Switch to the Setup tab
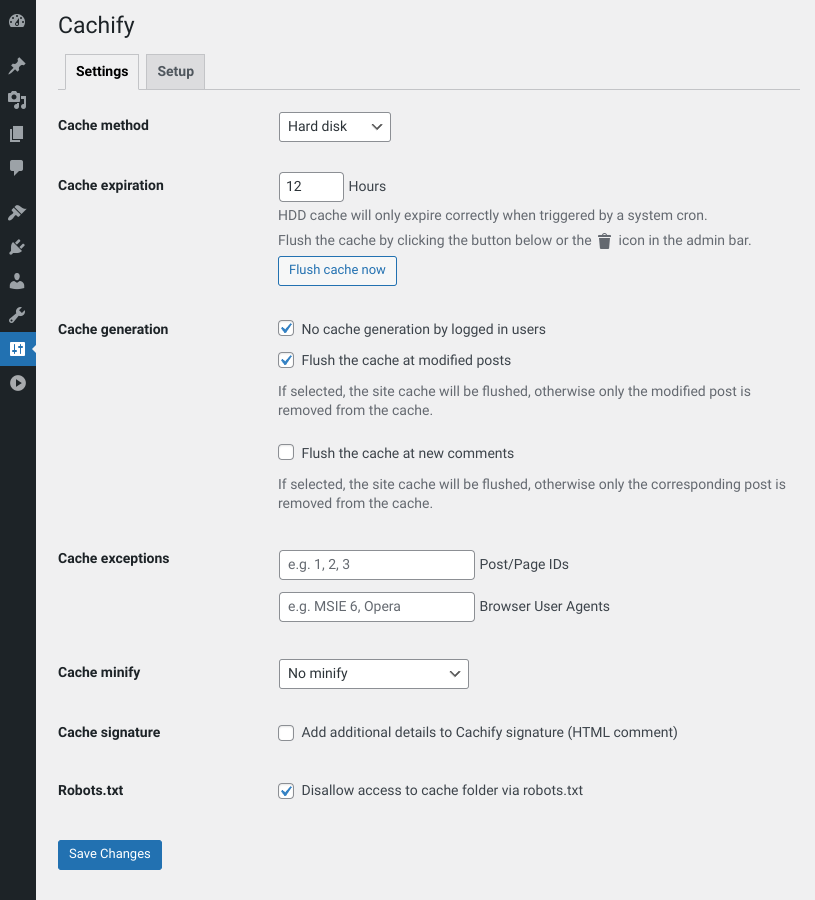 click(x=175, y=71)
